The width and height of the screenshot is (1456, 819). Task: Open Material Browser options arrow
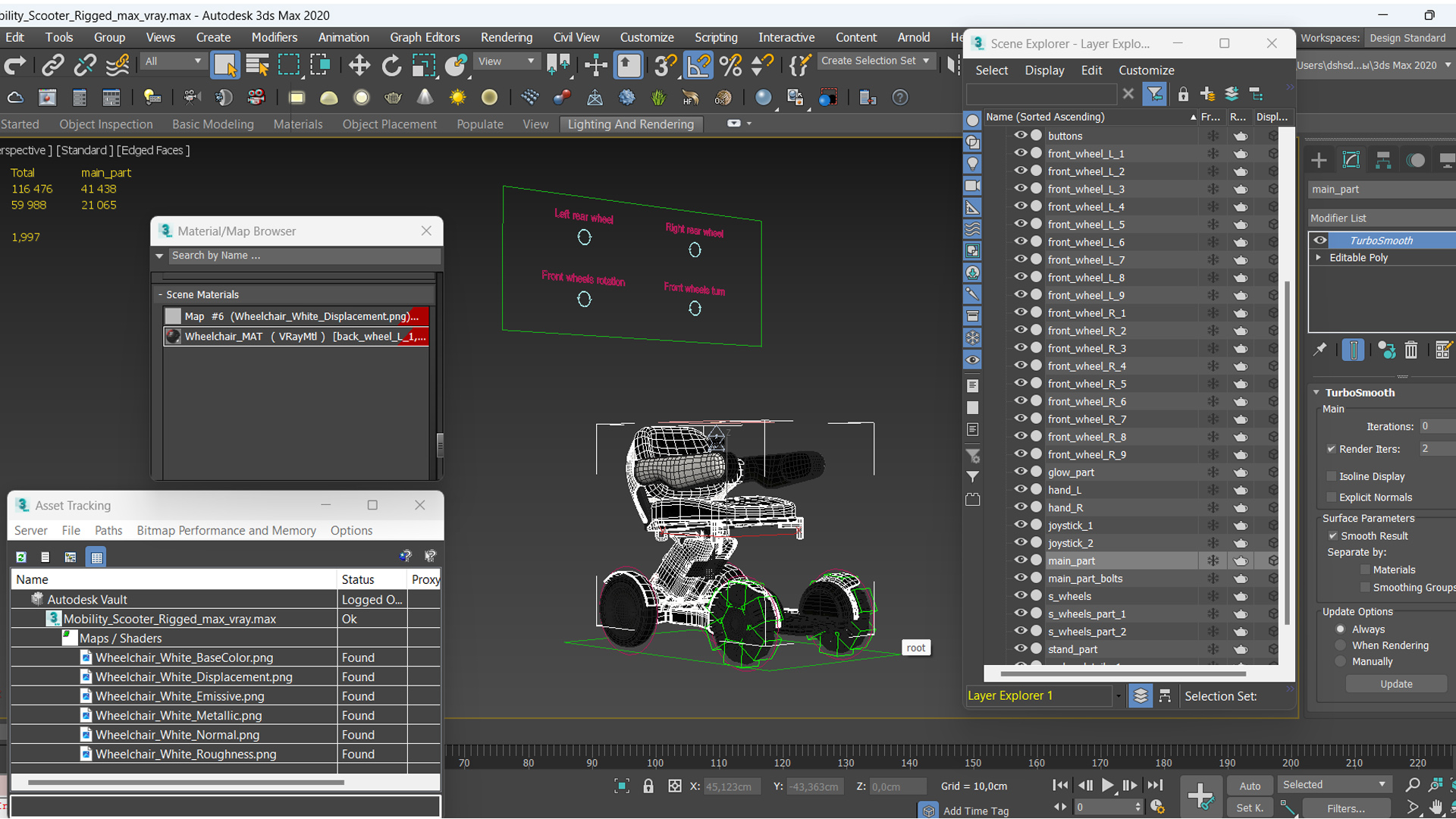pos(159,256)
